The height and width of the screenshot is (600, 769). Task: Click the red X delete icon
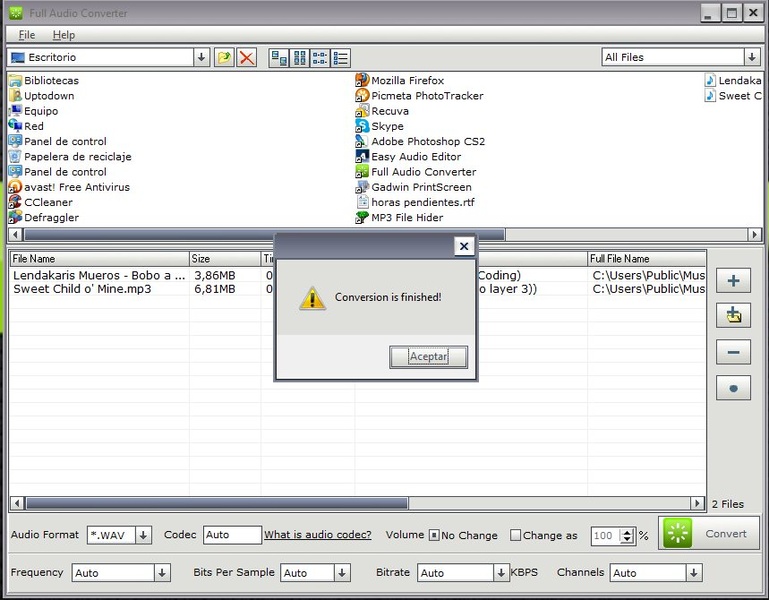(x=247, y=57)
